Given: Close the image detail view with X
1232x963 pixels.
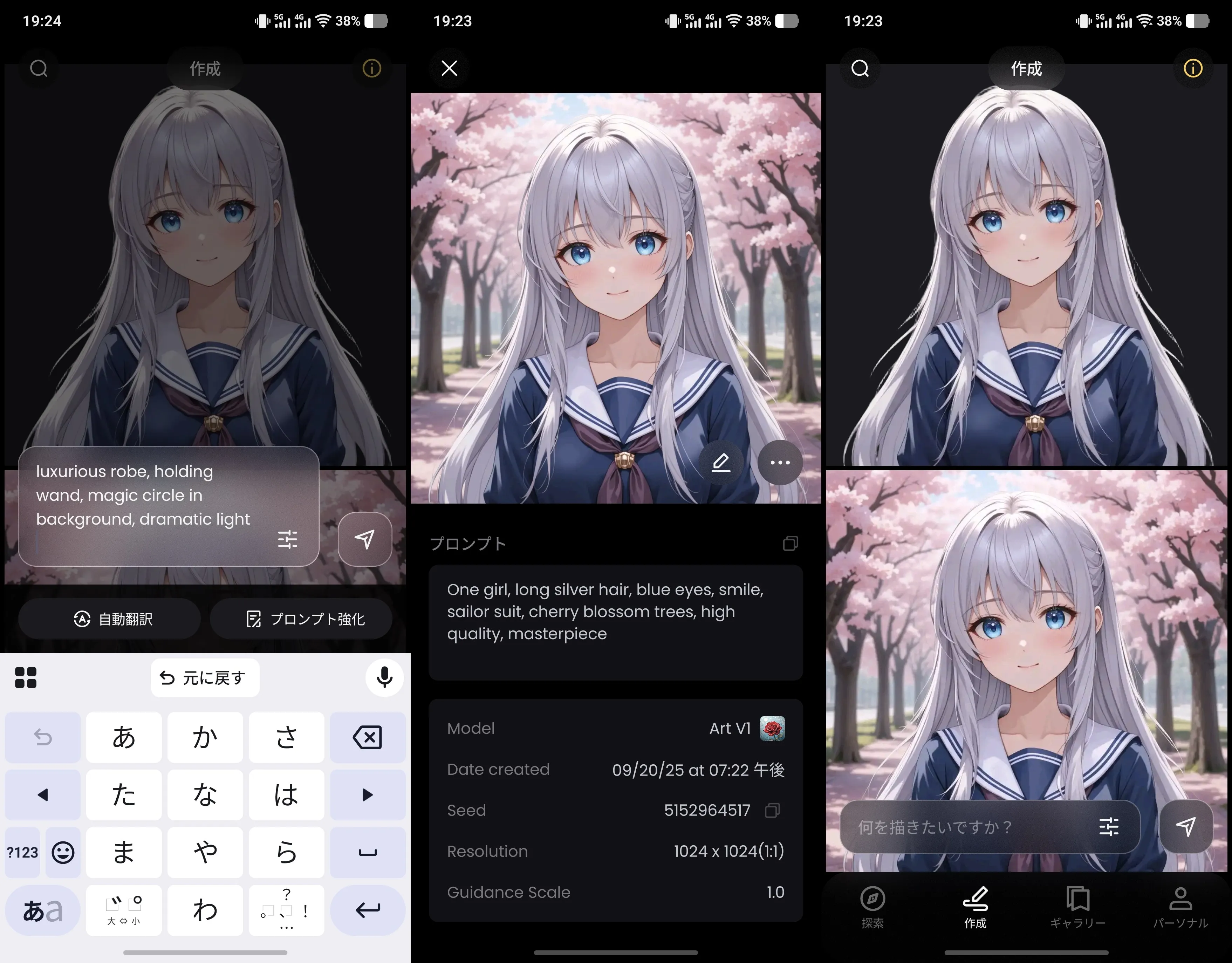Looking at the screenshot, I should [x=449, y=68].
